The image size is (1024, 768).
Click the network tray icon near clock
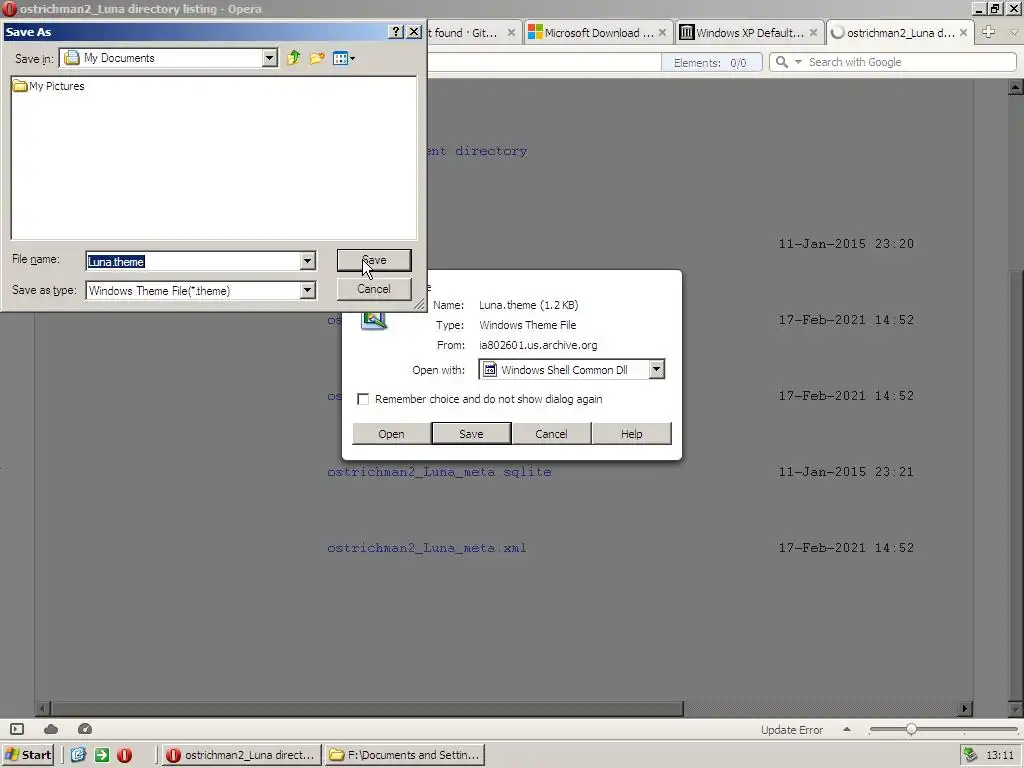[x=970, y=755]
